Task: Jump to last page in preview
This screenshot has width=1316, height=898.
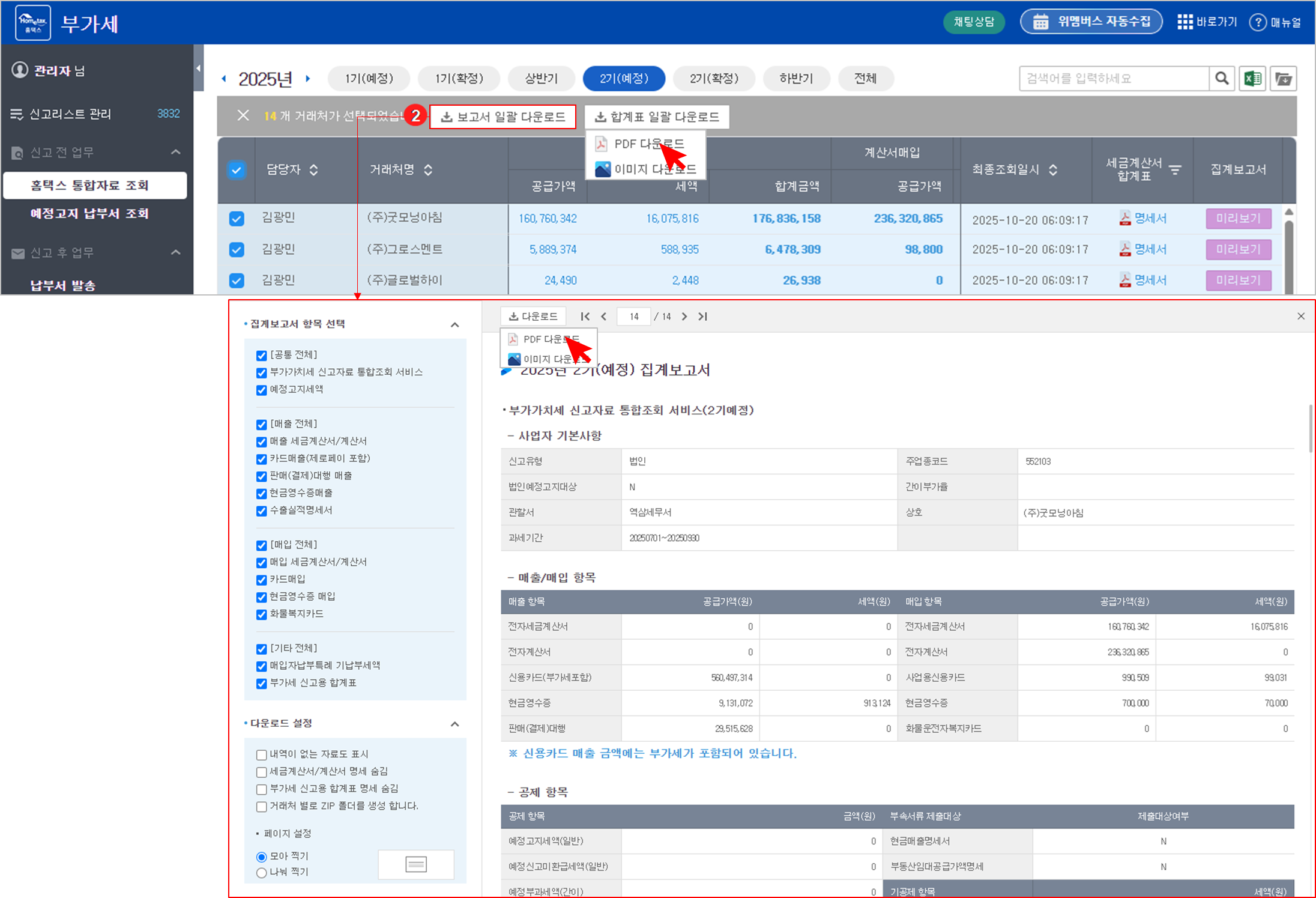Action: click(702, 317)
